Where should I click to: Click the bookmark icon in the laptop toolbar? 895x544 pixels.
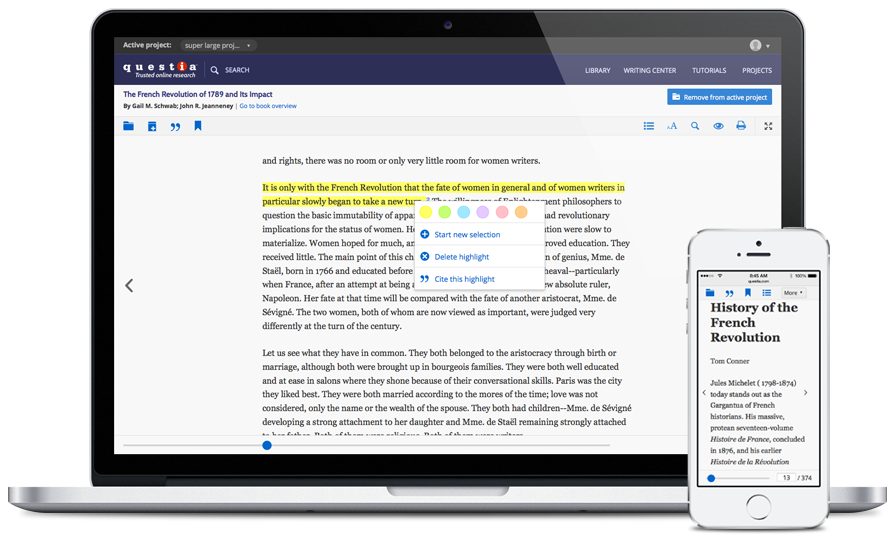(198, 126)
